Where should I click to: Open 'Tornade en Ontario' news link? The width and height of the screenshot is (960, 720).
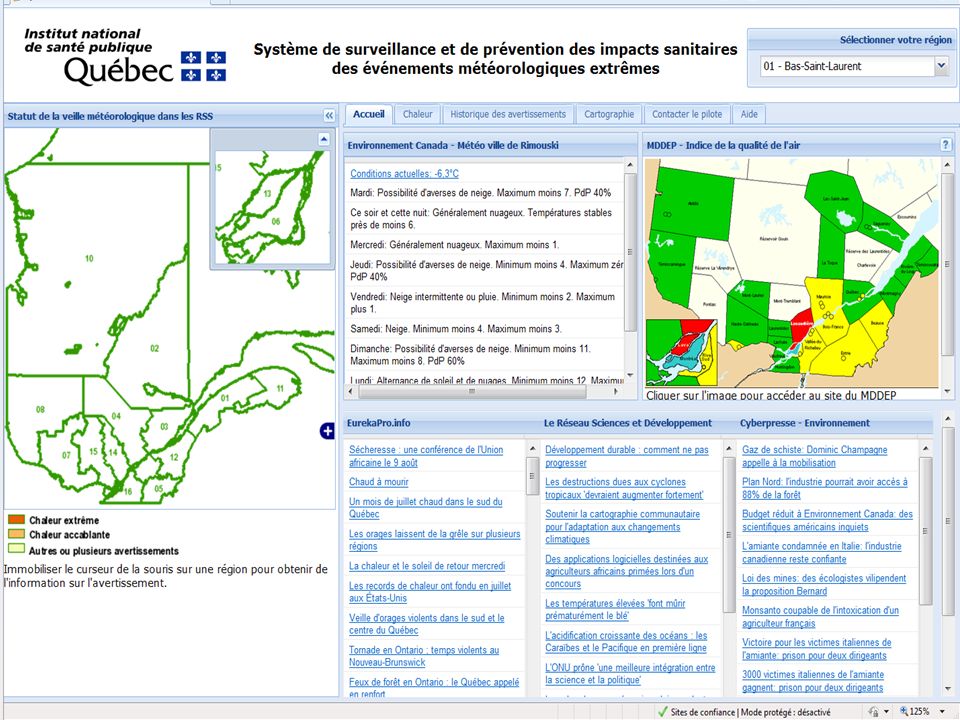tap(424, 656)
